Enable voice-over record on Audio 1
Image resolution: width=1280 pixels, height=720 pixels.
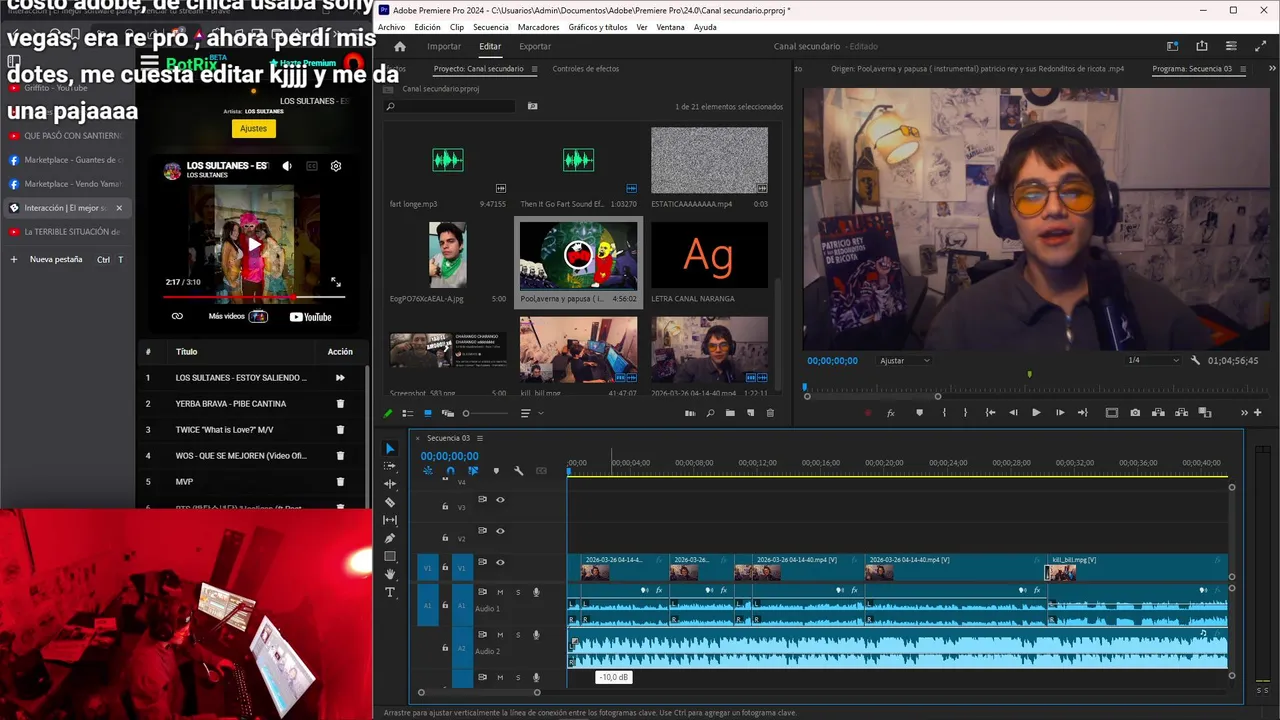click(536, 592)
